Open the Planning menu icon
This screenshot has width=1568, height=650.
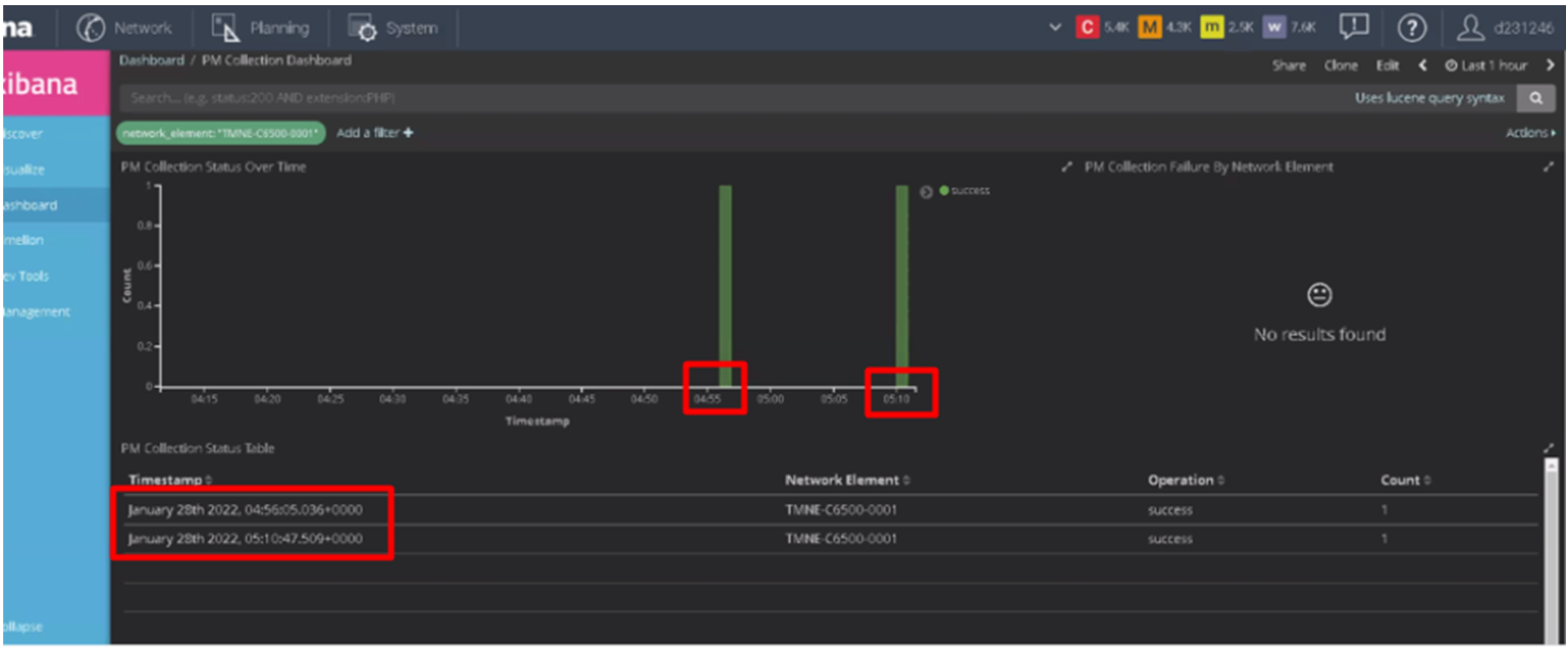click(225, 28)
